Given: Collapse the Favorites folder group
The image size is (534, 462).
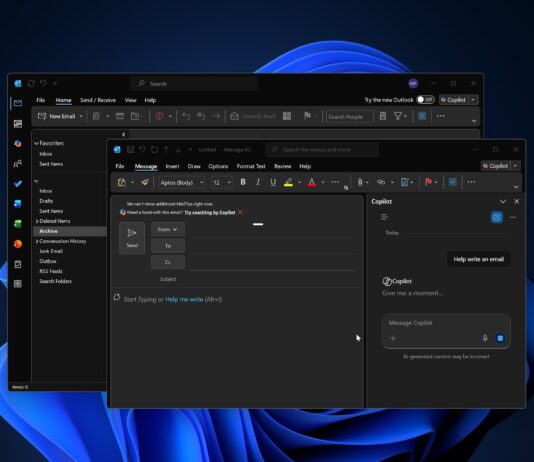Looking at the screenshot, I should [x=36, y=143].
